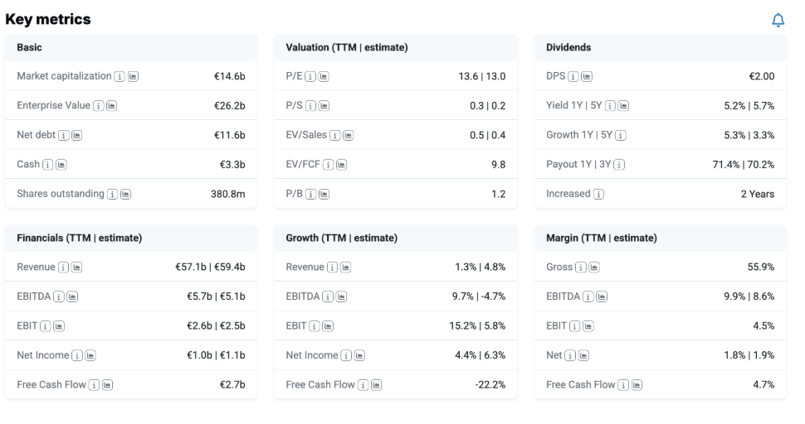Click the P/E info icon
The width and height of the screenshot is (805, 424).
310,77
